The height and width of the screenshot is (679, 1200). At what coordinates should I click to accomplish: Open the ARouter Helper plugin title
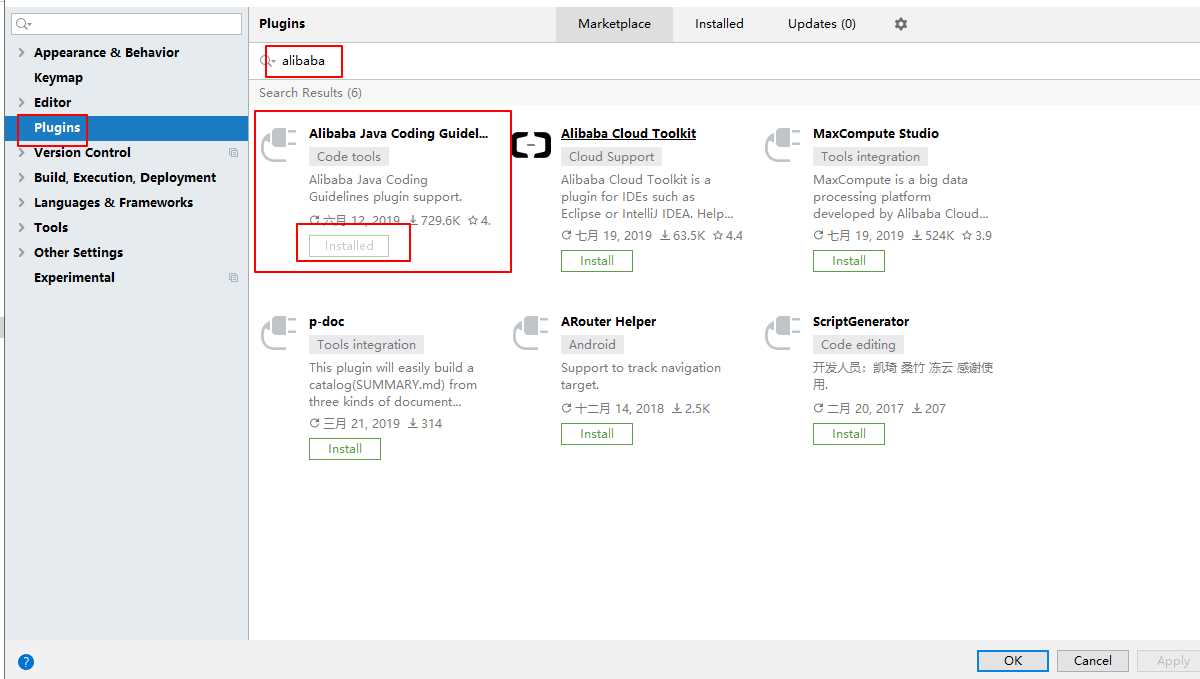click(608, 322)
